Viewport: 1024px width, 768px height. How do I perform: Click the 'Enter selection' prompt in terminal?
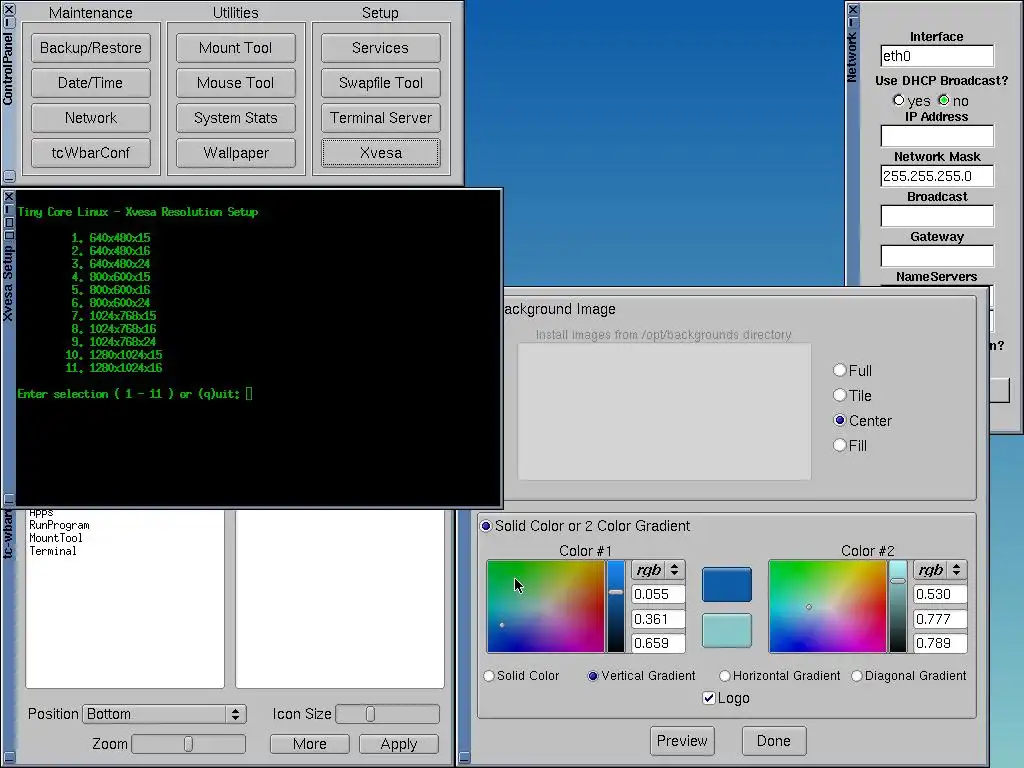click(x=129, y=394)
